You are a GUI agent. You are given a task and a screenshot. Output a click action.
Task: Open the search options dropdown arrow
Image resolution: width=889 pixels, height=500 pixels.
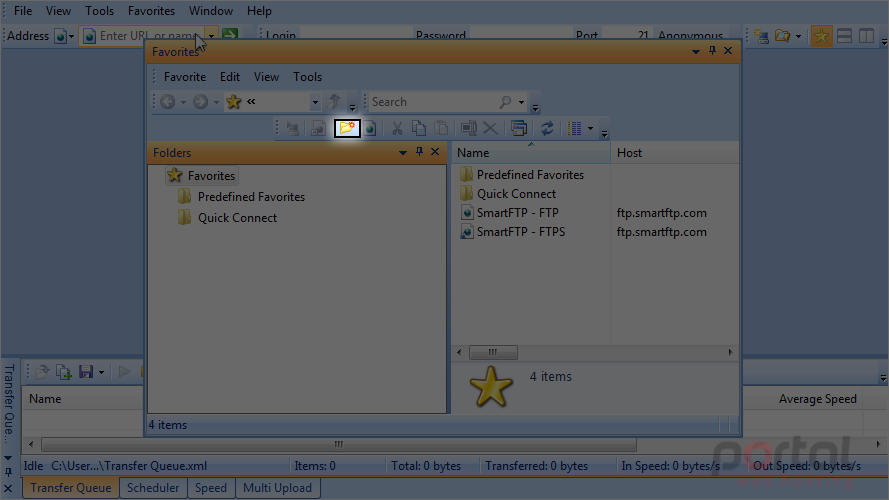point(522,103)
